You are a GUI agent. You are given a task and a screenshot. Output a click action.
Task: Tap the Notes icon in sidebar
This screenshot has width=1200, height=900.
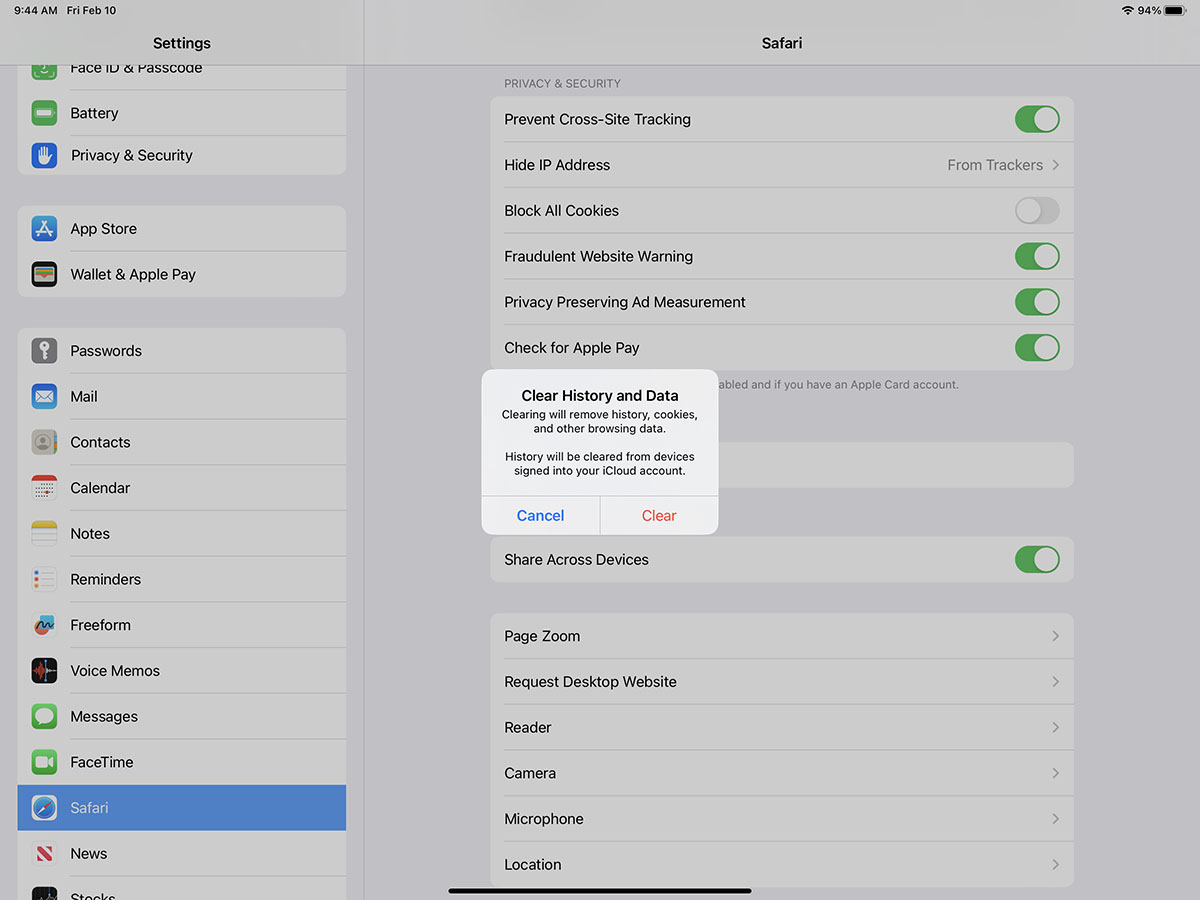coord(44,534)
